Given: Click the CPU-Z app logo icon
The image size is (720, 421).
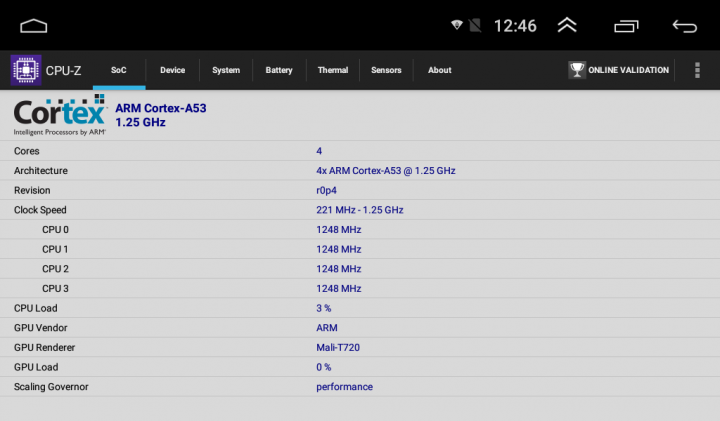Looking at the screenshot, I should coord(26,70).
